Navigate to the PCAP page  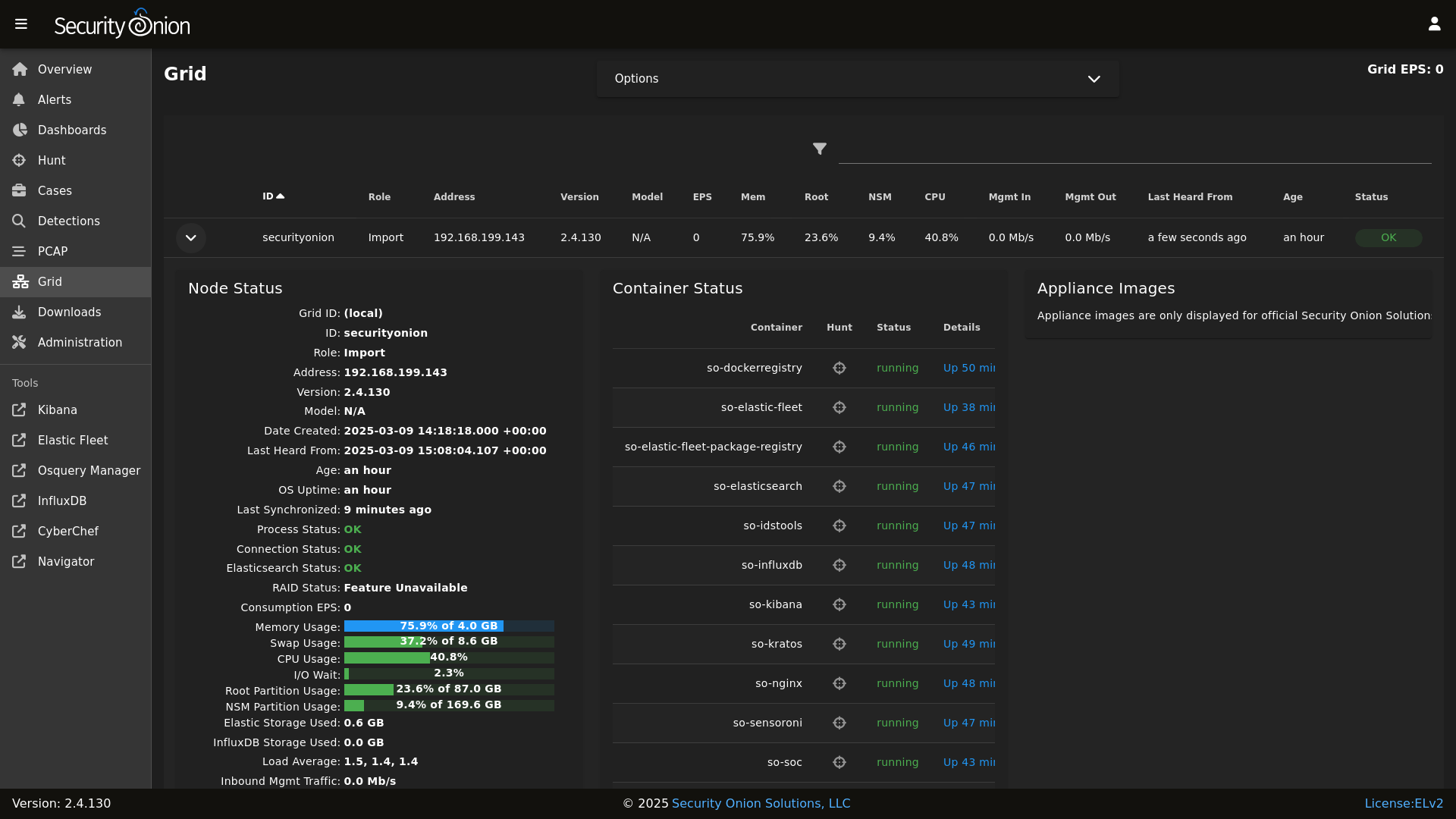click(x=52, y=252)
